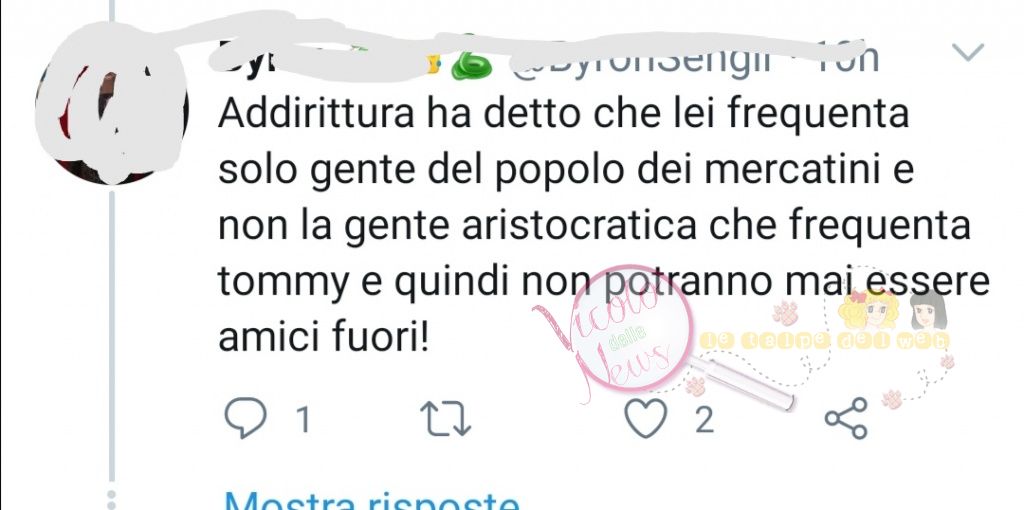This screenshot has height=510, width=1024.
Task: Click the reply count showing 1
Action: pyautogui.click(x=302, y=420)
